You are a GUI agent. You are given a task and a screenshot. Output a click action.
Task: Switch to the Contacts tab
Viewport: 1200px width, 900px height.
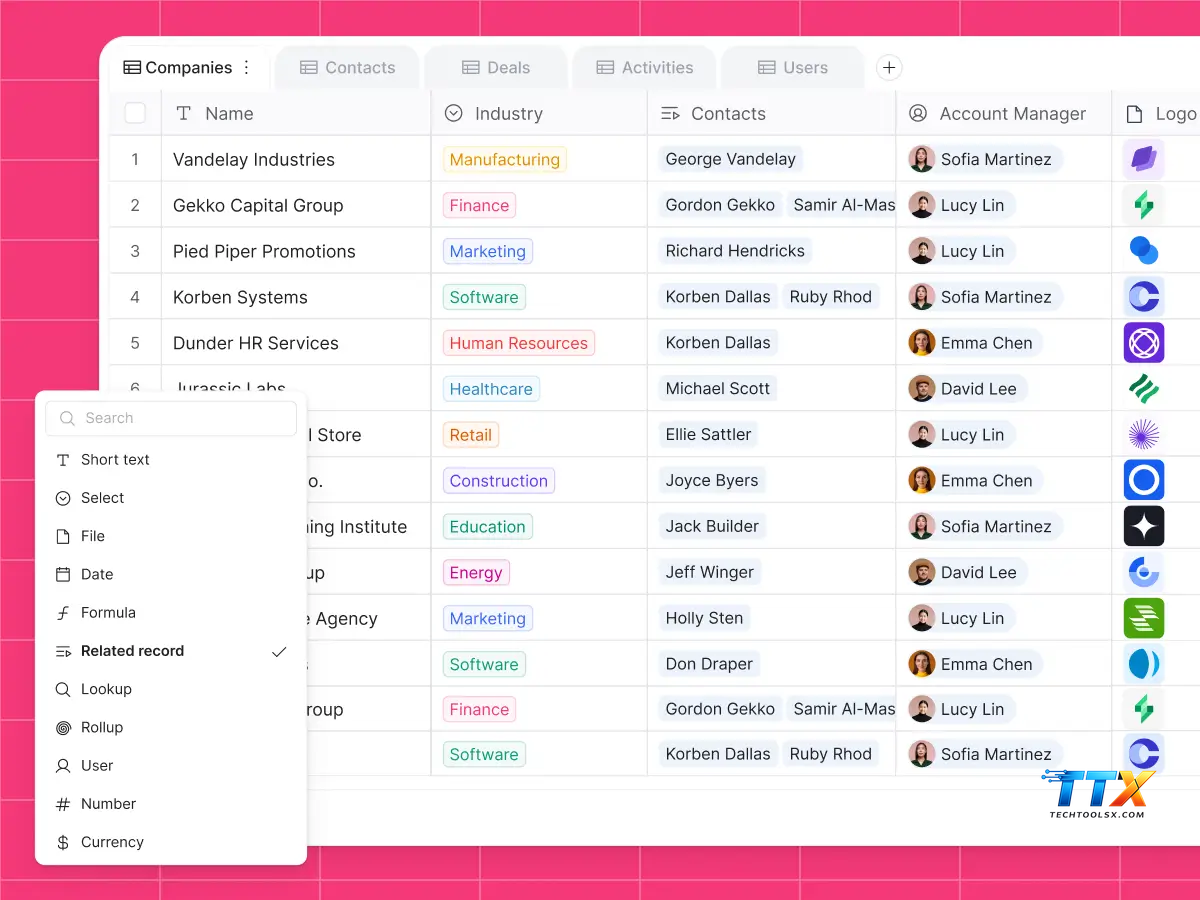click(347, 68)
